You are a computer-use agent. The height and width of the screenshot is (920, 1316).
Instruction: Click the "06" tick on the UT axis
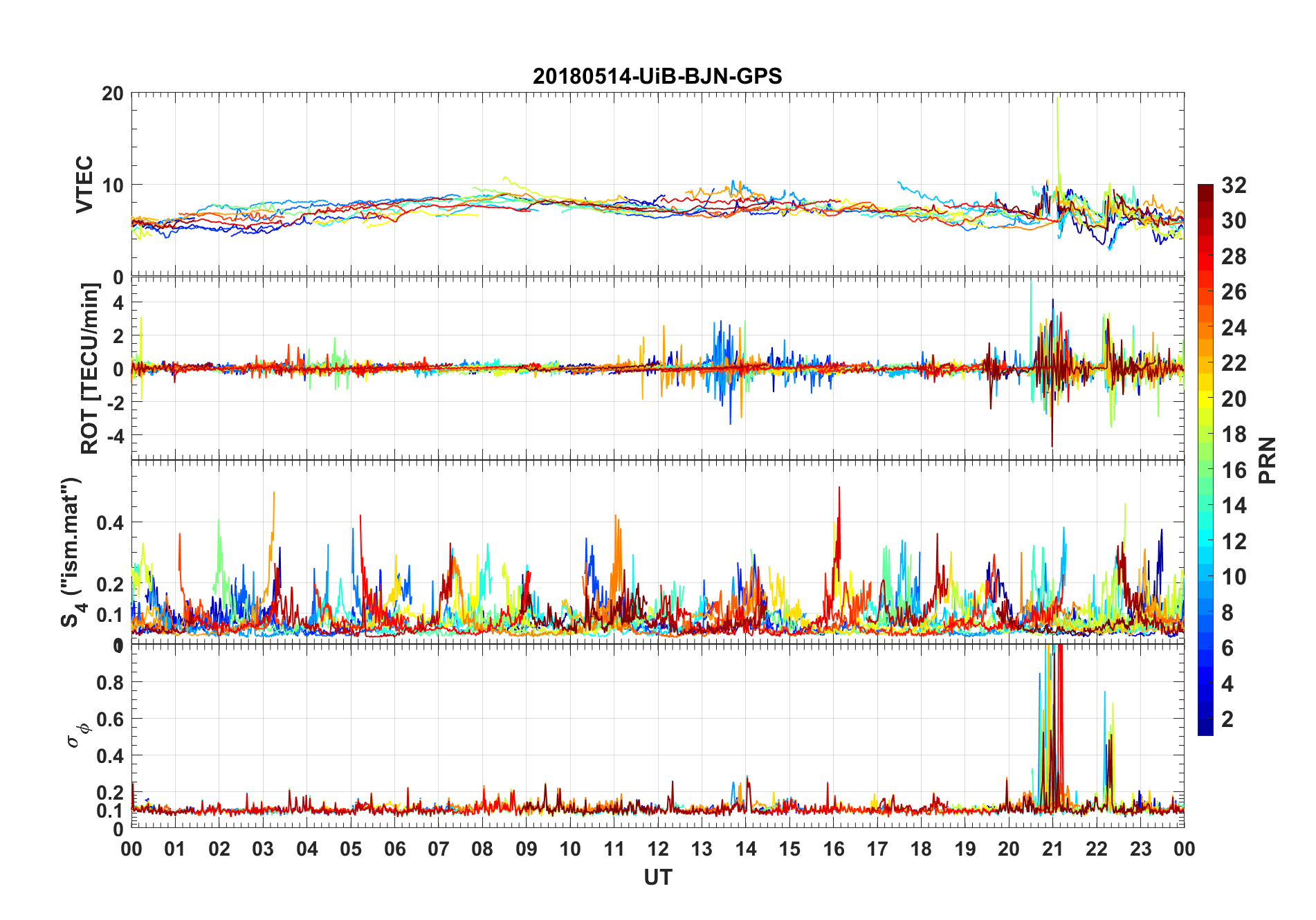395,849
